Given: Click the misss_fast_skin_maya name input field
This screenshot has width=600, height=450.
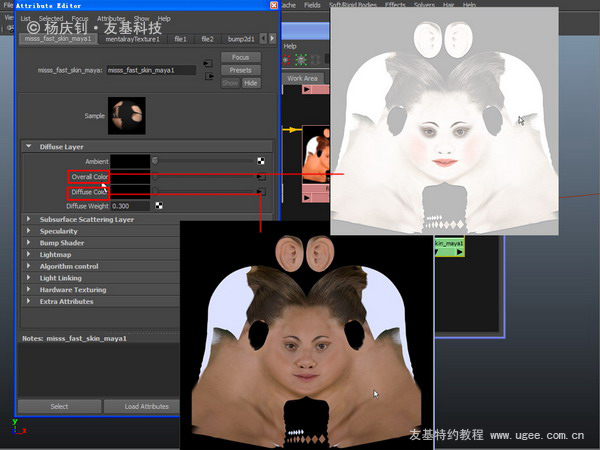Looking at the screenshot, I should [151, 70].
